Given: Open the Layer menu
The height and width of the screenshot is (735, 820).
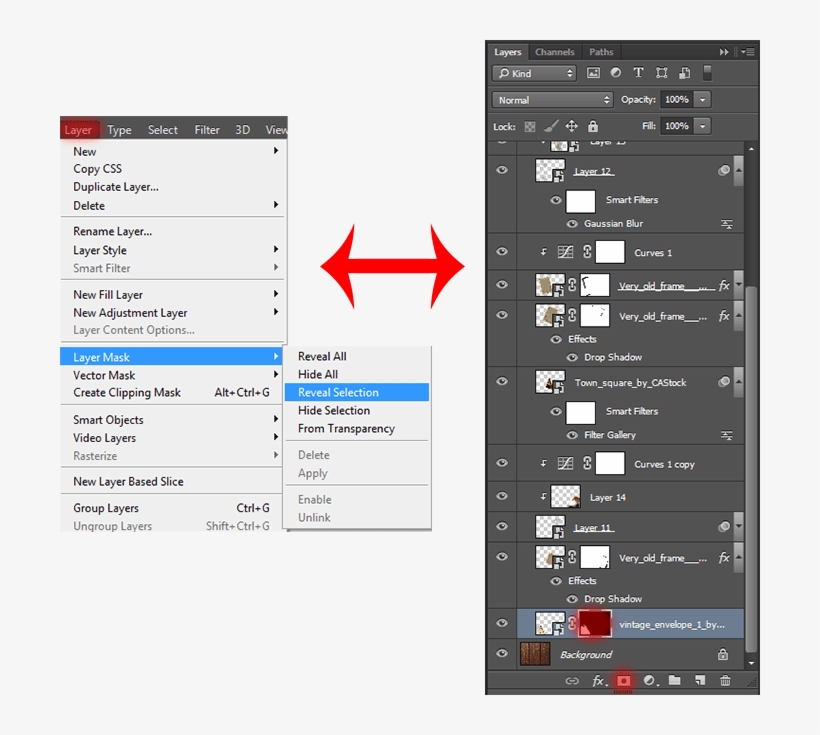Looking at the screenshot, I should coord(78,130).
